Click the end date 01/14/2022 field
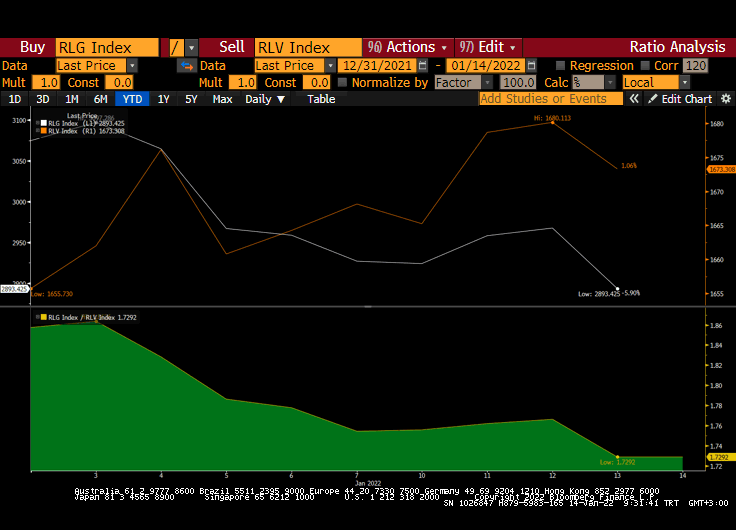 click(486, 66)
